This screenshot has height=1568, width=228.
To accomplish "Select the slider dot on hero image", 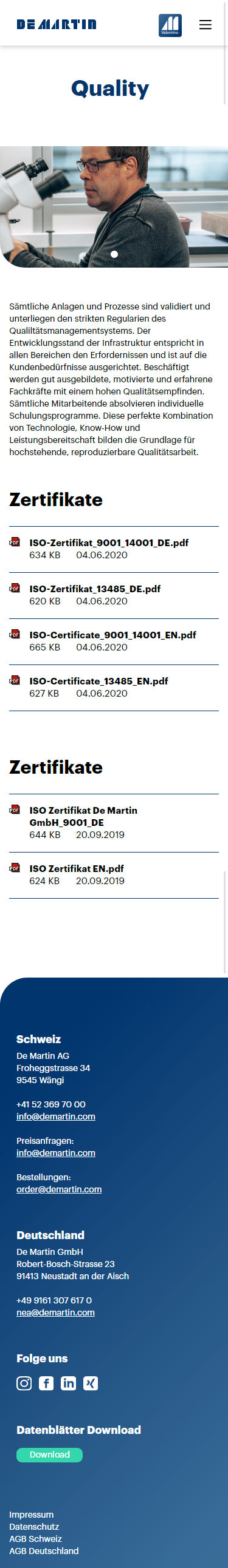I will [x=114, y=254].
